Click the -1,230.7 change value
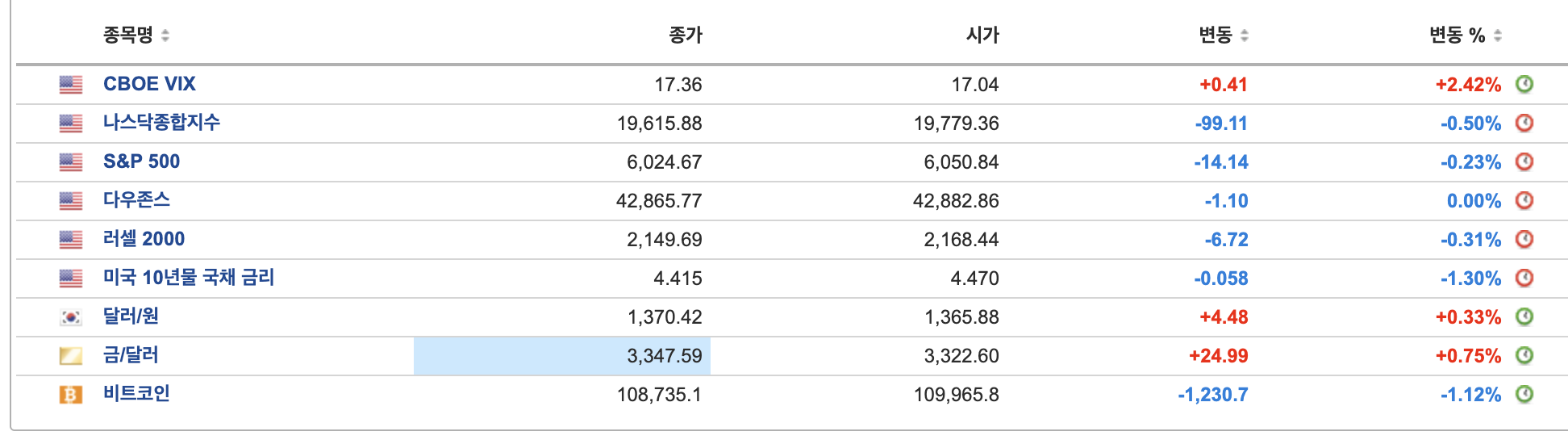Image resolution: width=1568 pixels, height=444 pixels. (1213, 395)
